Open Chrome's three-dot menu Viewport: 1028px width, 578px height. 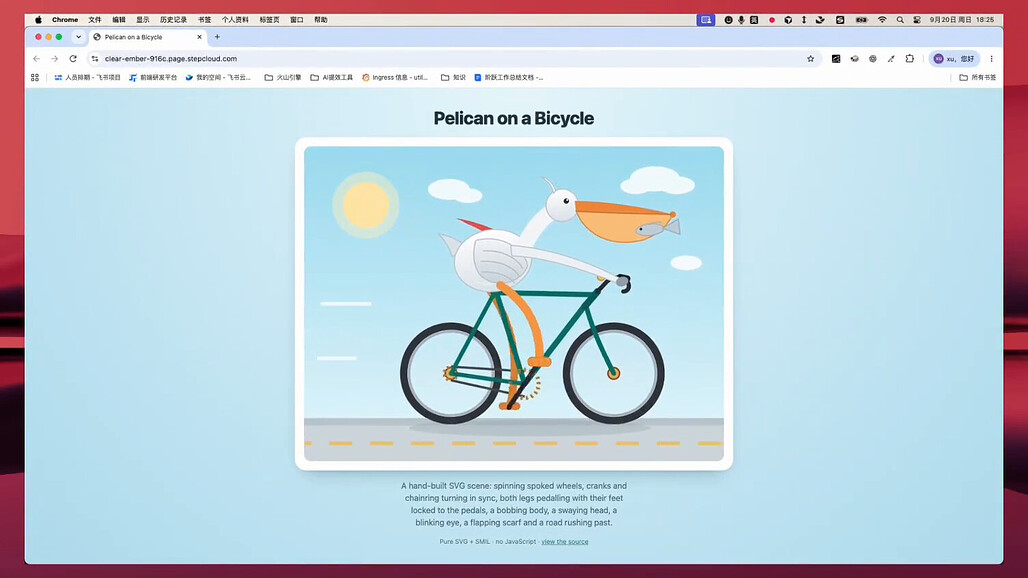pyautogui.click(x=991, y=59)
